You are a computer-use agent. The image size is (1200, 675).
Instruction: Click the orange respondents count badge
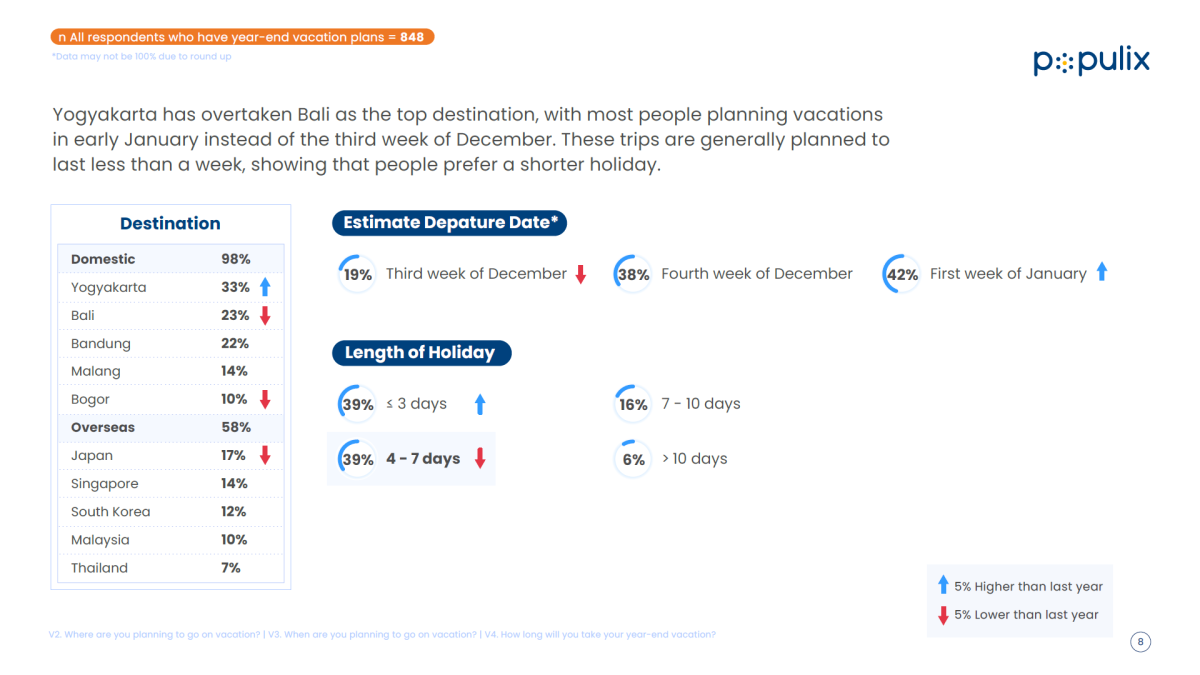(242, 37)
